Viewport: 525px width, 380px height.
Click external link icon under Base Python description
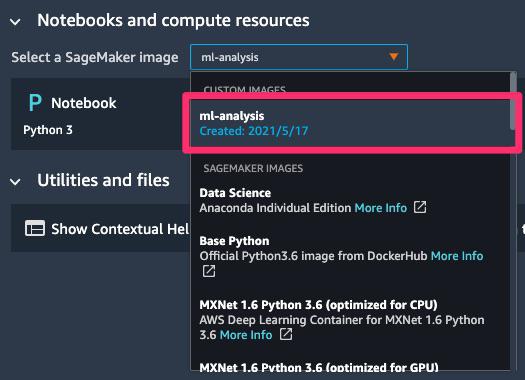coord(209,271)
